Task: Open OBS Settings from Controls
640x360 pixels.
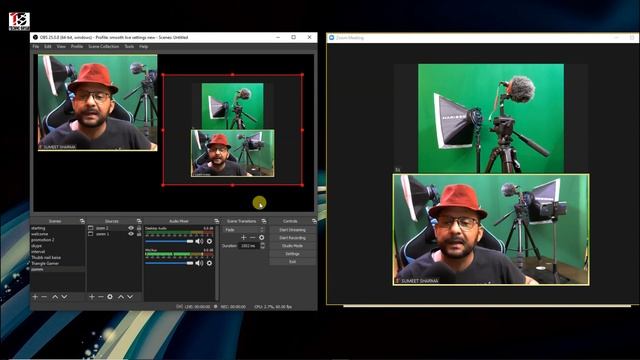Action: [x=292, y=254]
